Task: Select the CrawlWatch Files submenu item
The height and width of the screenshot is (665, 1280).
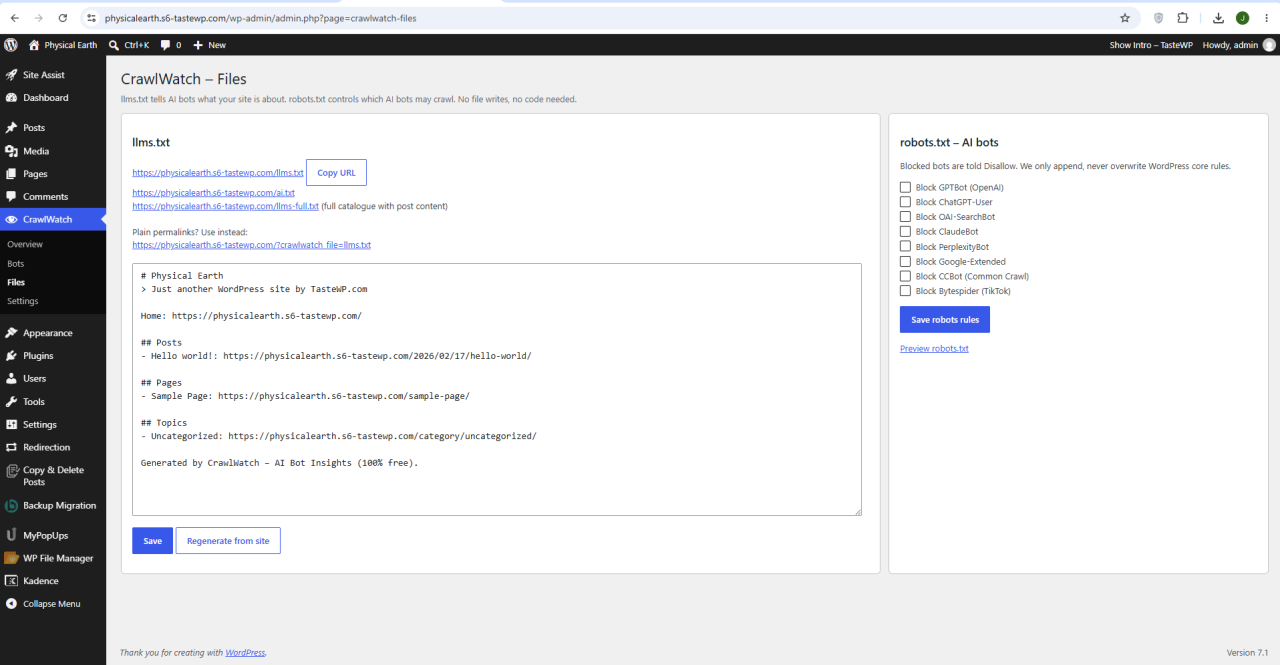Action: click(16, 283)
